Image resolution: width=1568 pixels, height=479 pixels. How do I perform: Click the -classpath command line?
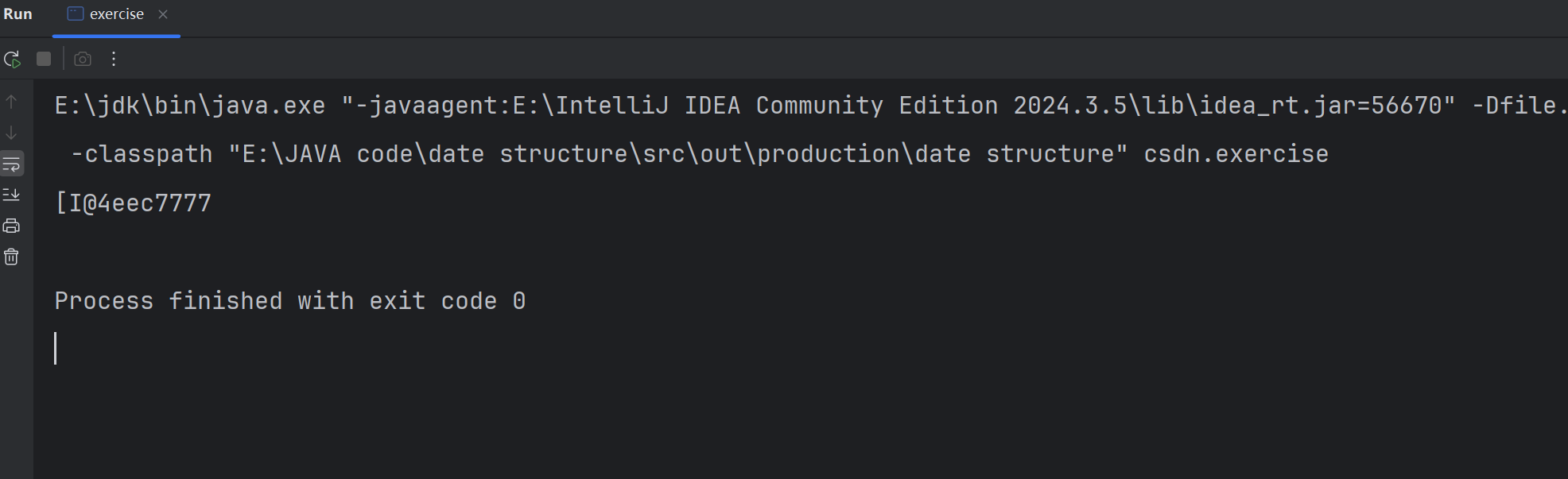[x=142, y=154]
